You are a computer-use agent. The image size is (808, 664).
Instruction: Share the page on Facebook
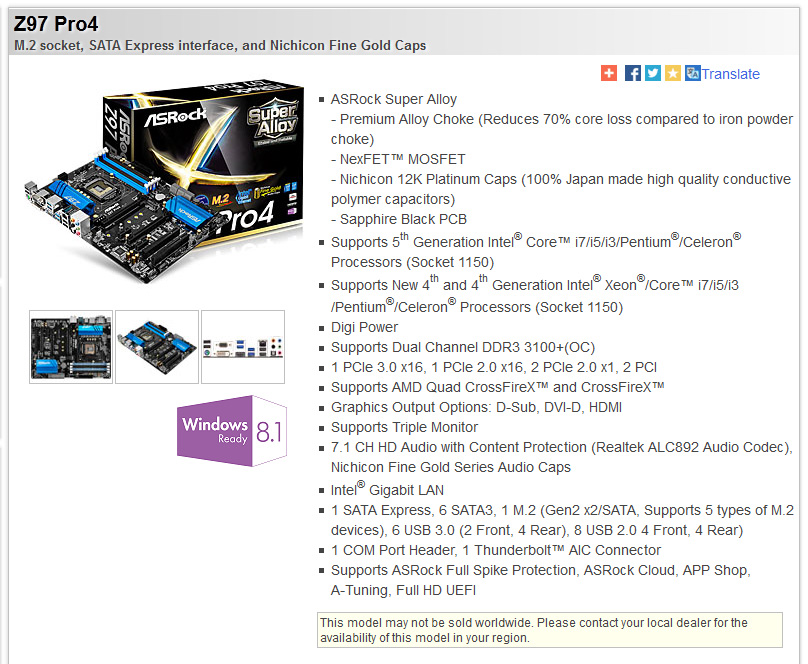[x=632, y=73]
